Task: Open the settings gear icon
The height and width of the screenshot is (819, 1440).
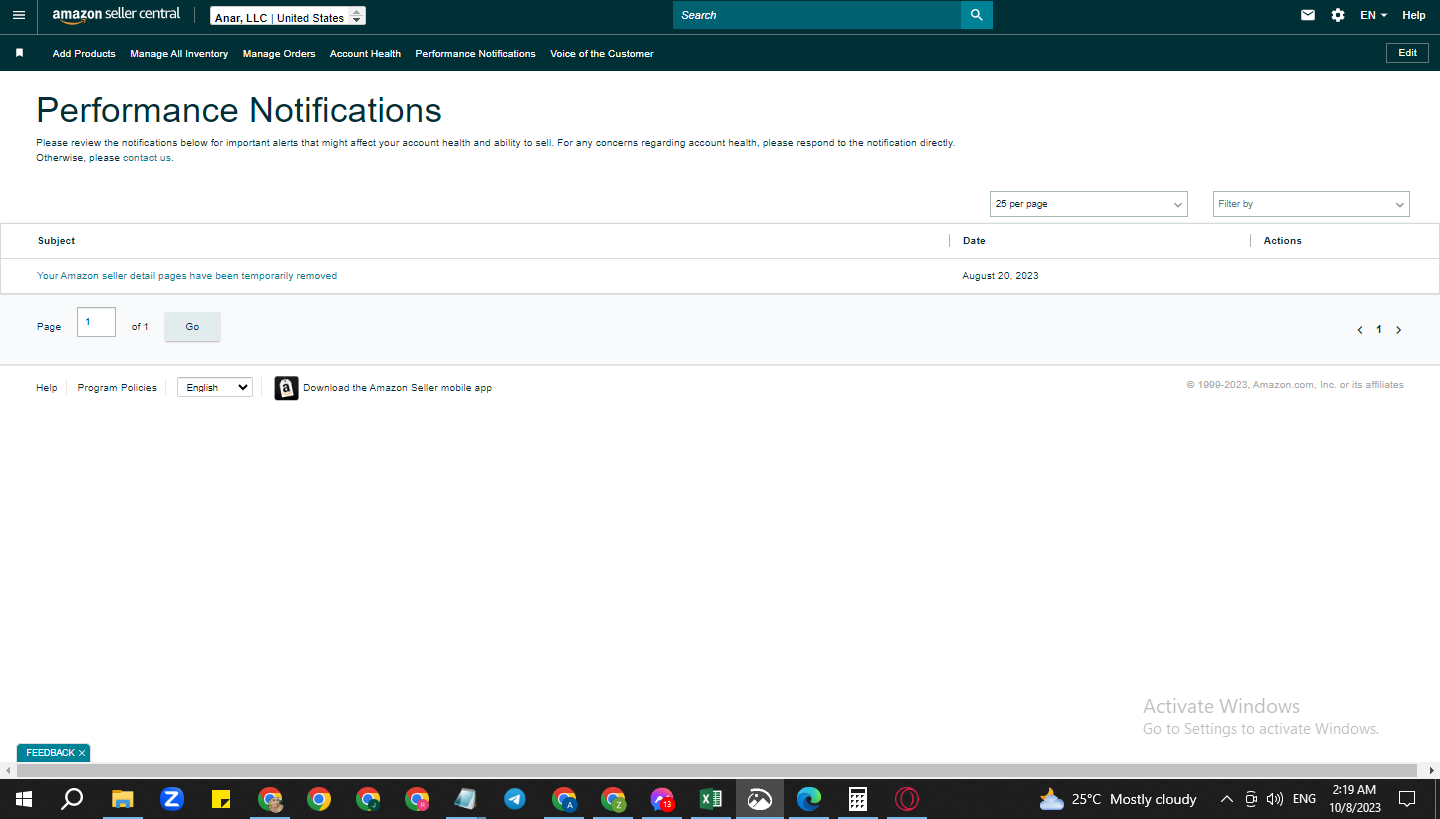Action: pos(1338,15)
